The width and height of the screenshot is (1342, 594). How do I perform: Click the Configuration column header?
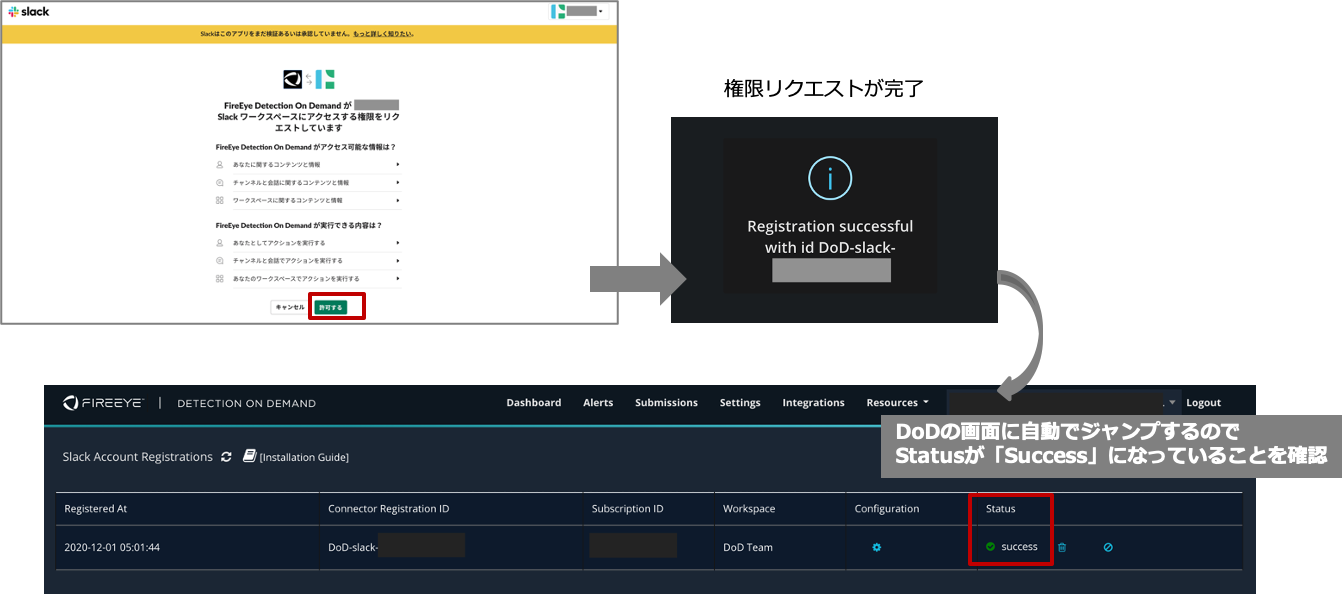[887, 509]
